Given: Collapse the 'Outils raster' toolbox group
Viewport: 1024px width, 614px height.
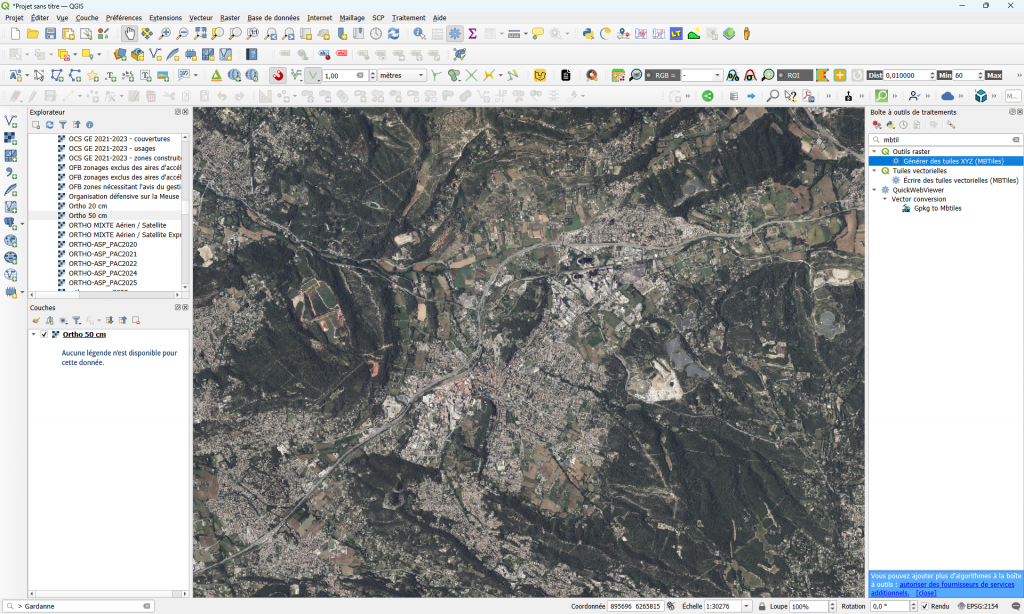Looking at the screenshot, I should coord(874,151).
